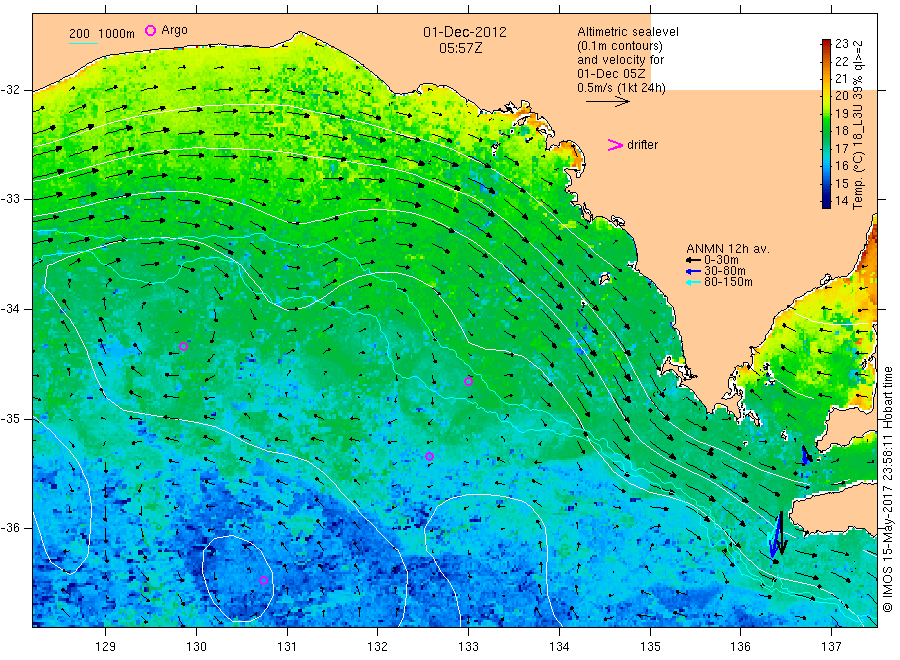This screenshot has height=660, width=900.
Task: Click the '131' longitude axis label
Action: [287, 647]
